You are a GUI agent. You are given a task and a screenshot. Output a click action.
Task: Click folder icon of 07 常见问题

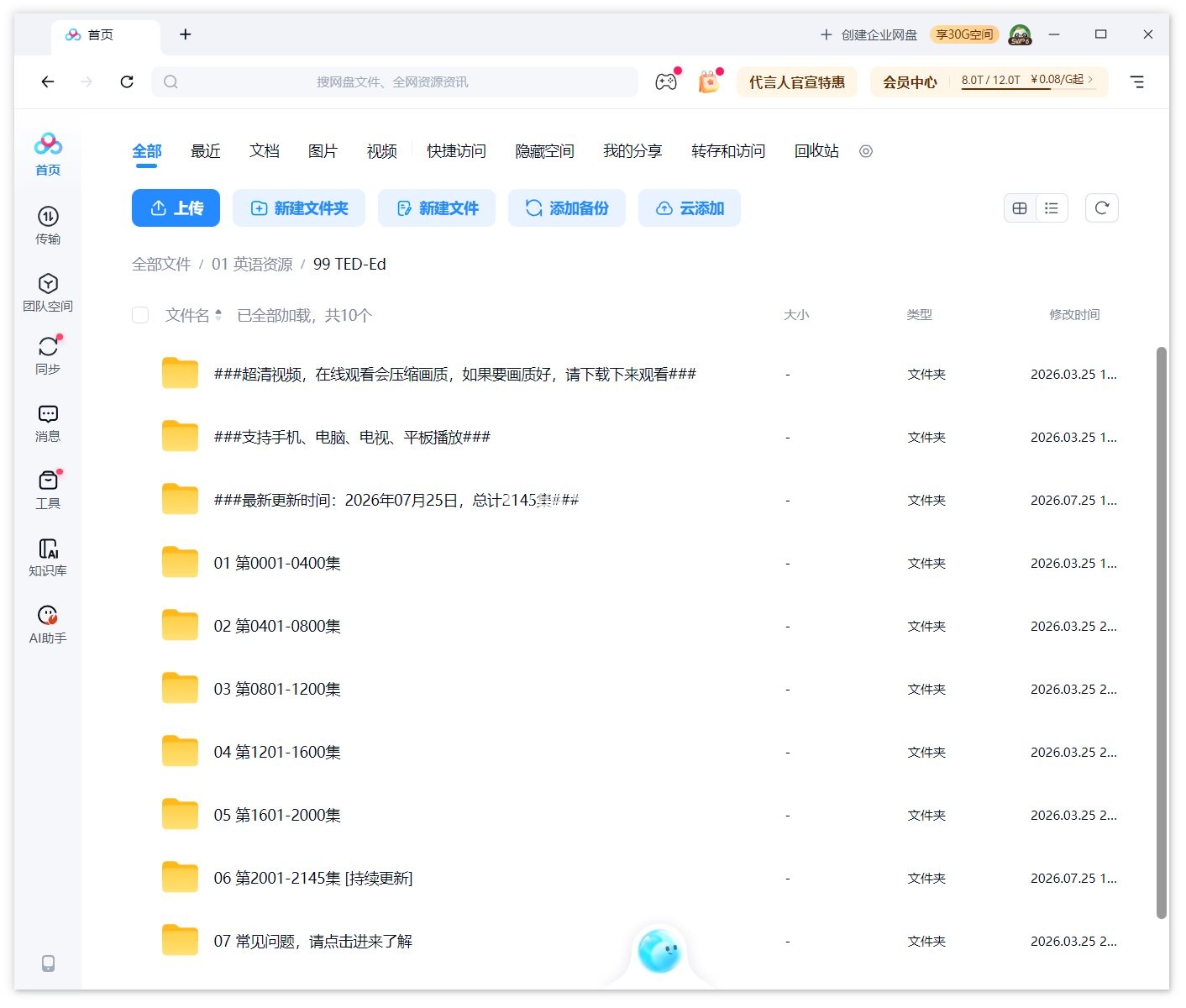point(180,940)
